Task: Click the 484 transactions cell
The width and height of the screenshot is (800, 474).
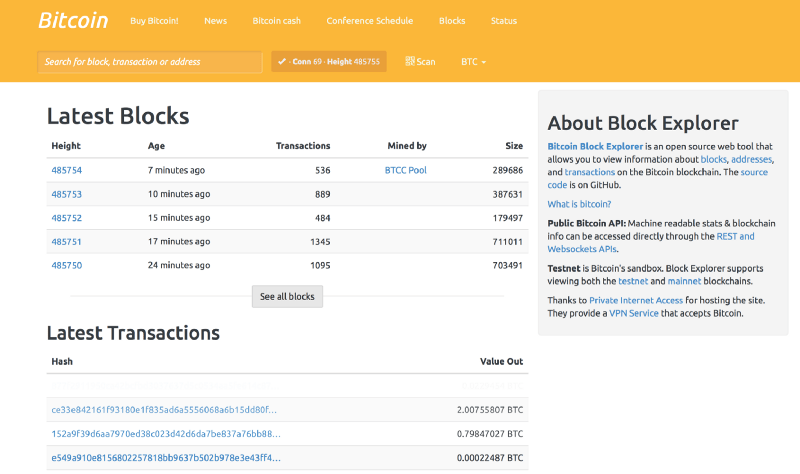Action: (x=322, y=218)
